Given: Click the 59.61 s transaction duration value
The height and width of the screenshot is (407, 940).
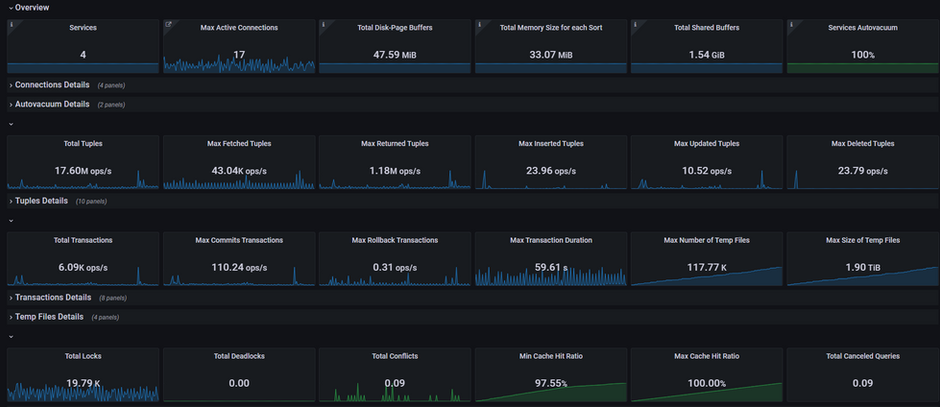Looking at the screenshot, I should (x=550, y=268).
